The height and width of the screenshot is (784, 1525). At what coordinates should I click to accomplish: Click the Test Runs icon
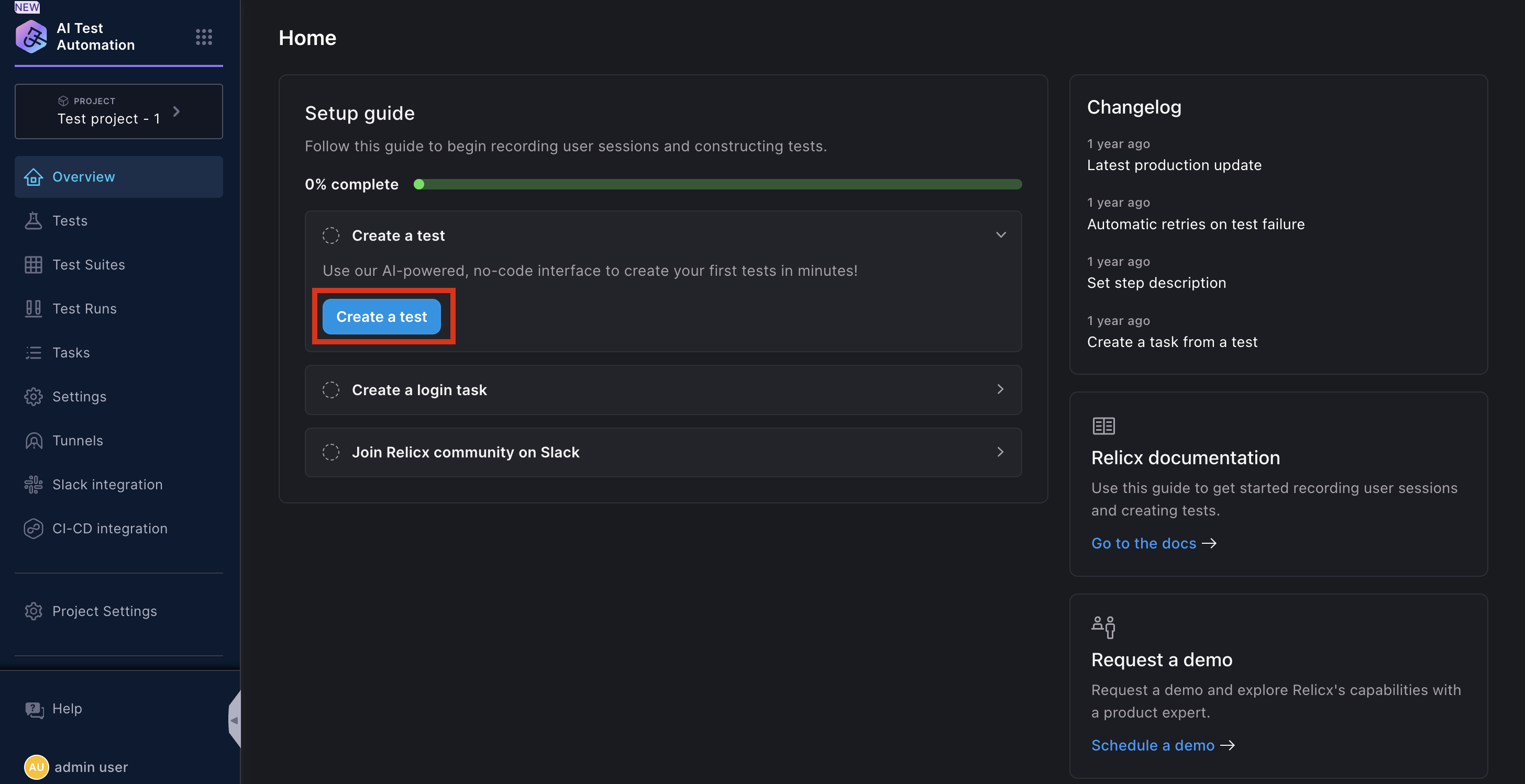[33, 308]
